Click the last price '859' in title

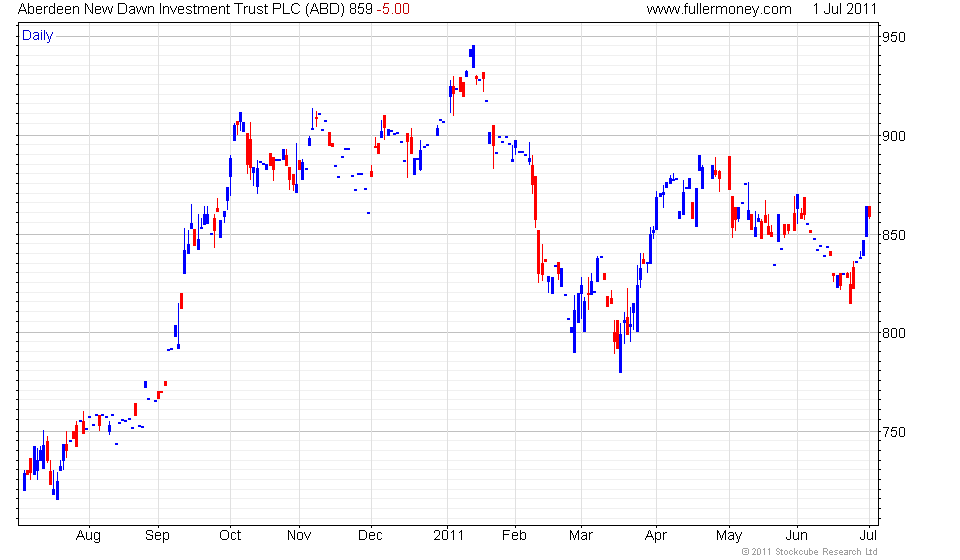tap(361, 9)
